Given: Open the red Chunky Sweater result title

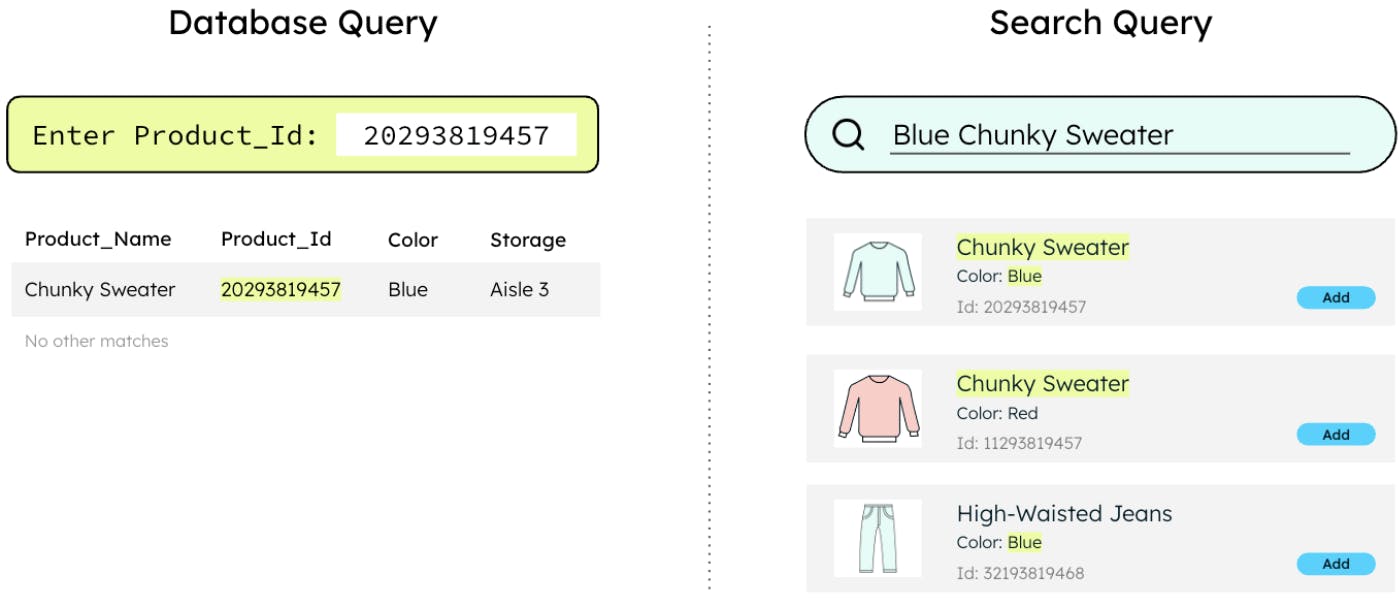Looking at the screenshot, I should (x=1042, y=384).
